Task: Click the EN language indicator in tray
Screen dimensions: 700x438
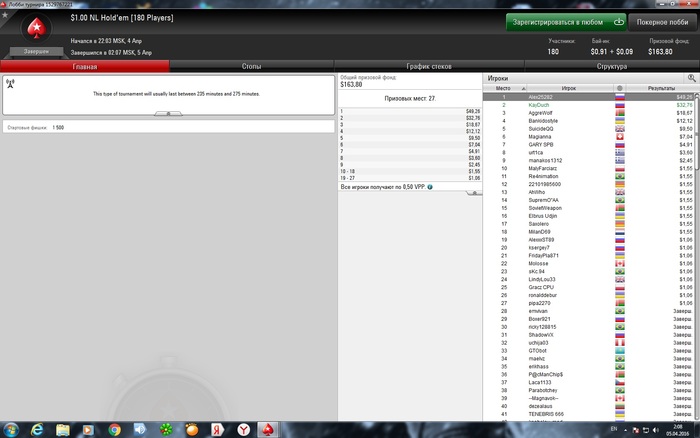Action: click(x=614, y=429)
